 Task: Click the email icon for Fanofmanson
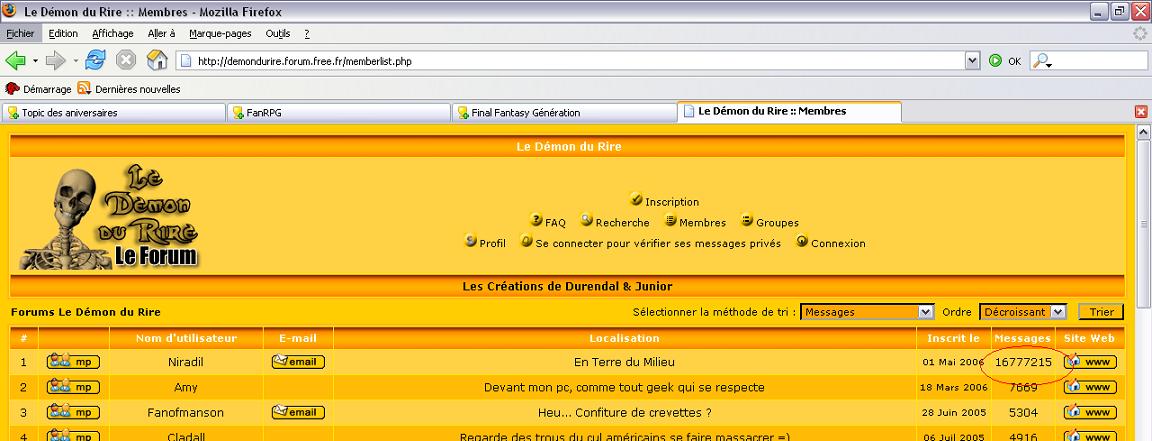[298, 412]
